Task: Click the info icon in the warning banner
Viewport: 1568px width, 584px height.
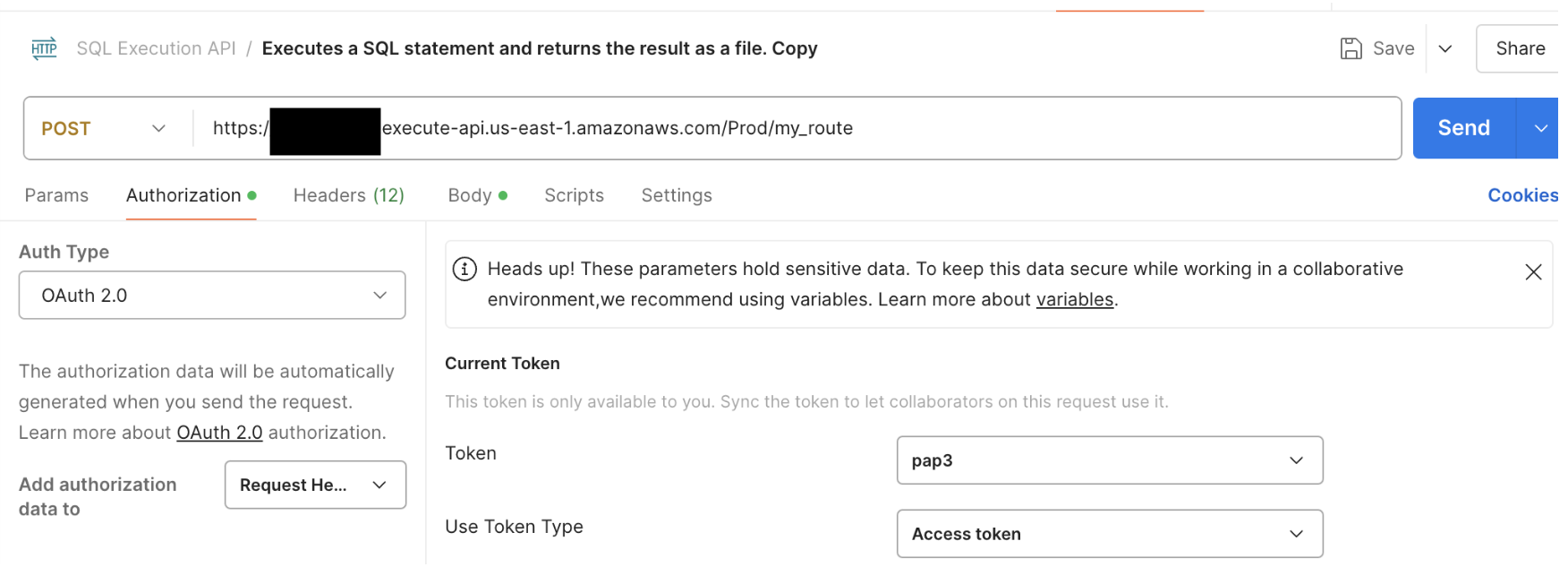Action: coord(464,268)
